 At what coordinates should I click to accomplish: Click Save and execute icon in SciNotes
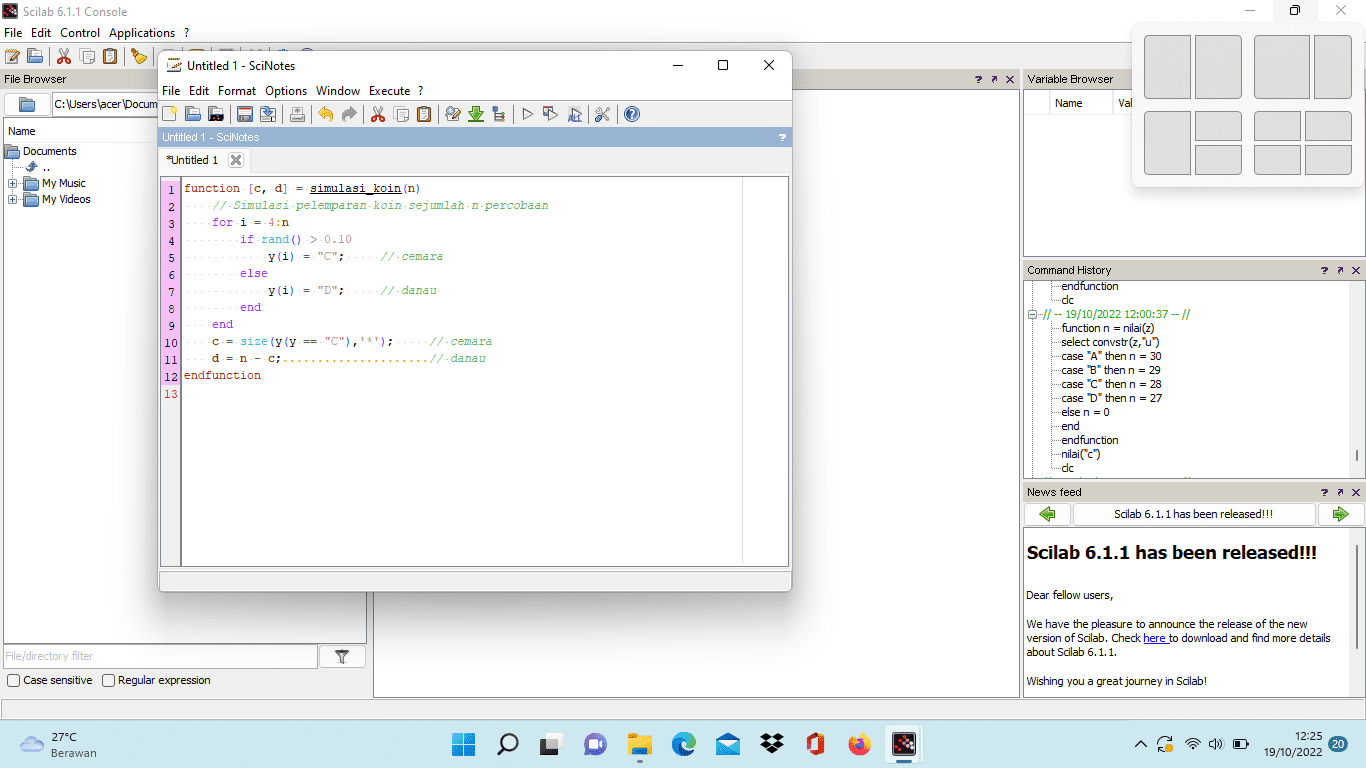click(551, 114)
